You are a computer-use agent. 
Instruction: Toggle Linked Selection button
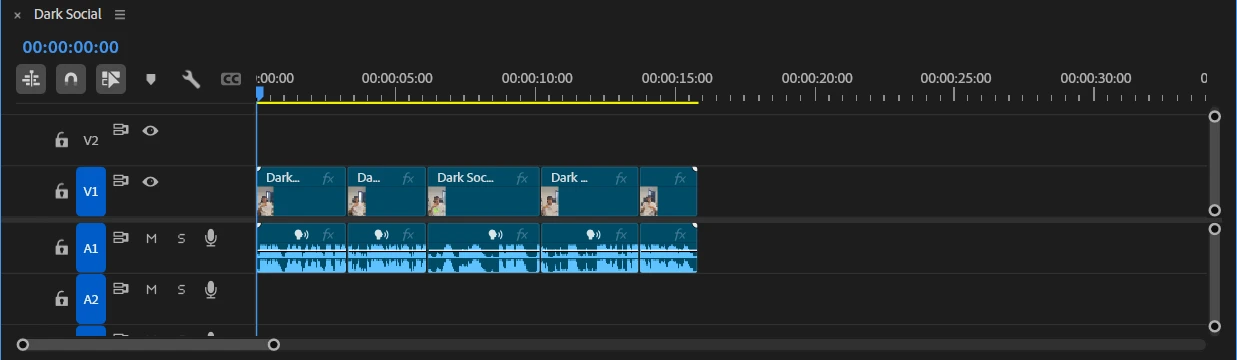(x=110, y=79)
